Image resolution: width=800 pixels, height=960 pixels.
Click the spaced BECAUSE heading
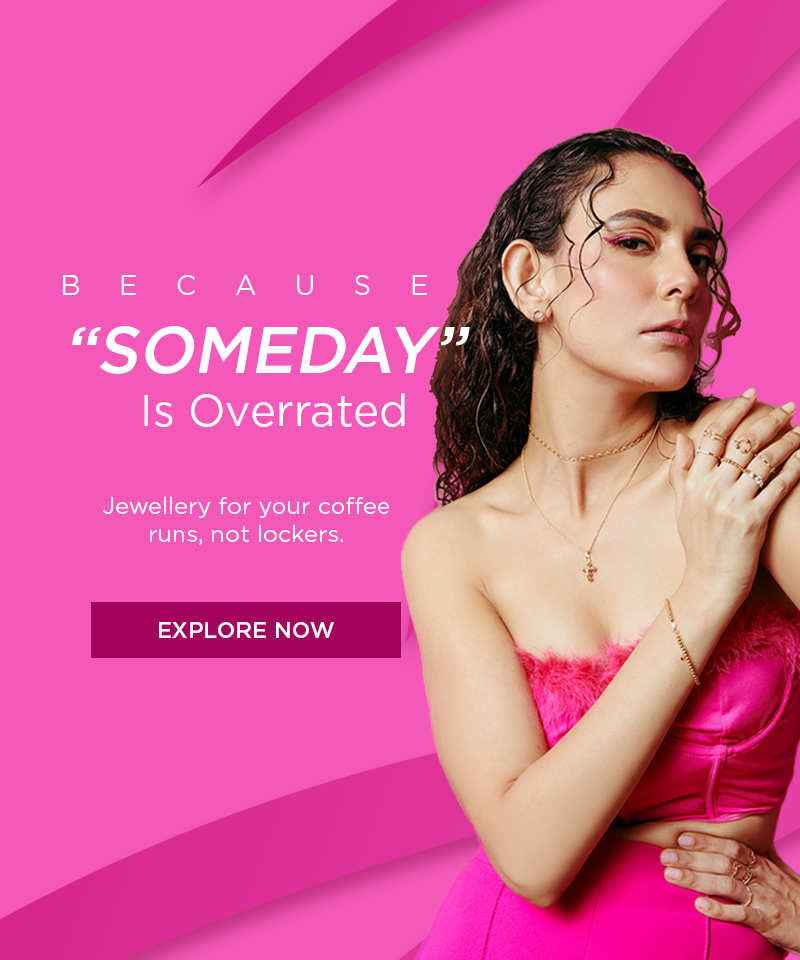click(247, 285)
